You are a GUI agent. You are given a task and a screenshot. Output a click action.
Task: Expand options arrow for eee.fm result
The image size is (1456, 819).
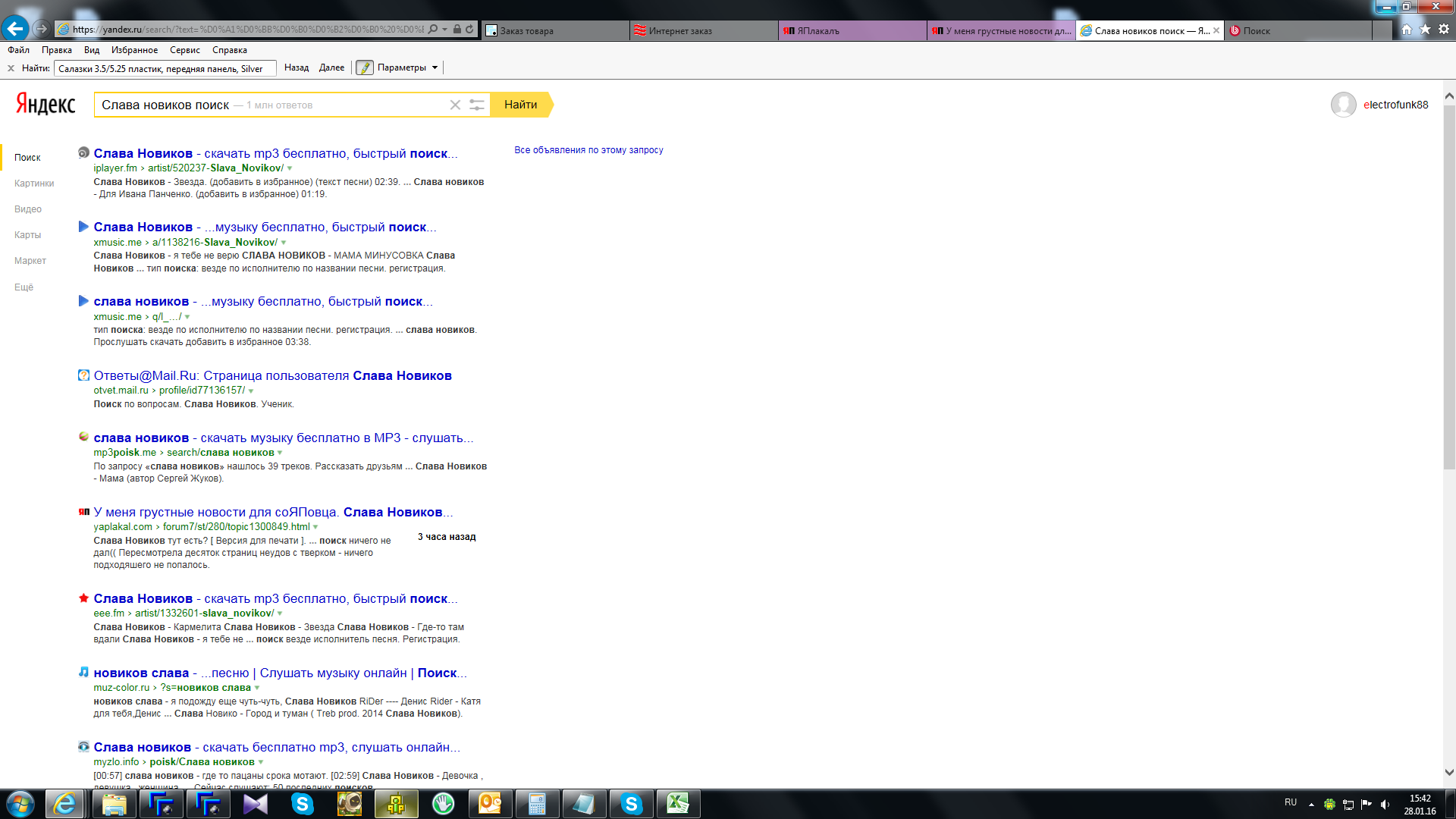pos(280,614)
